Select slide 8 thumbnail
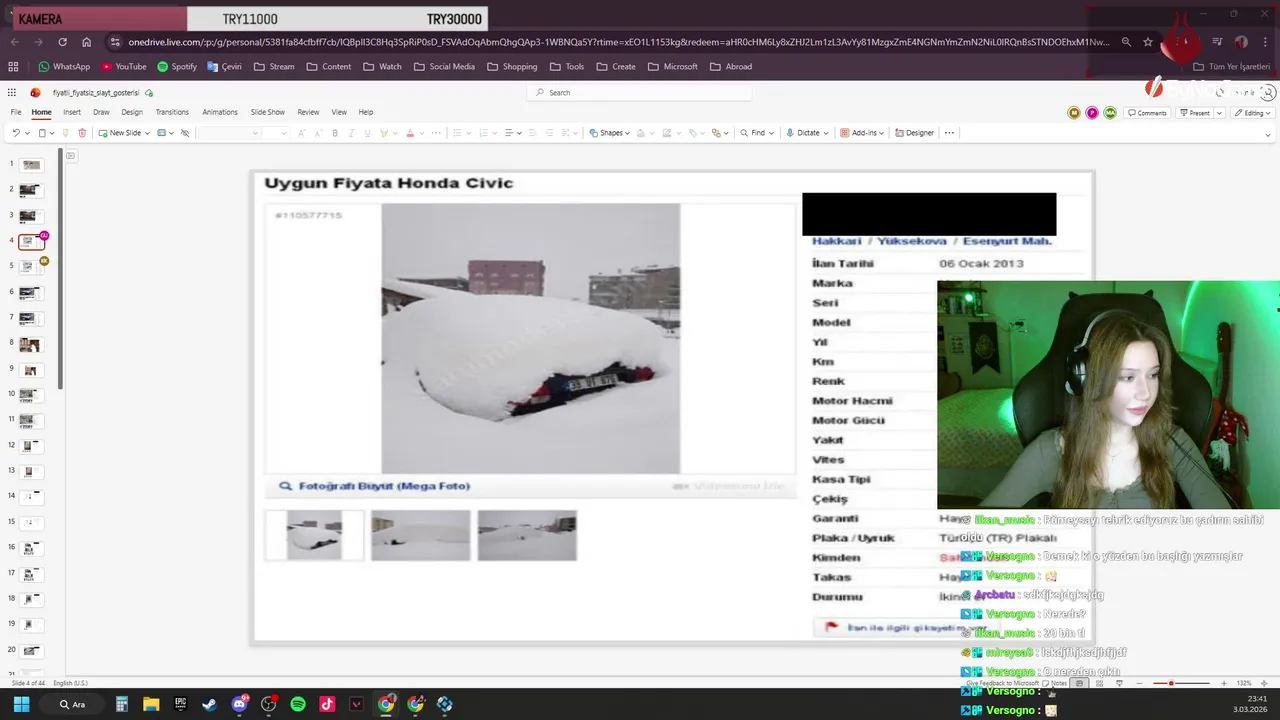This screenshot has width=1280, height=720. click(x=29, y=345)
